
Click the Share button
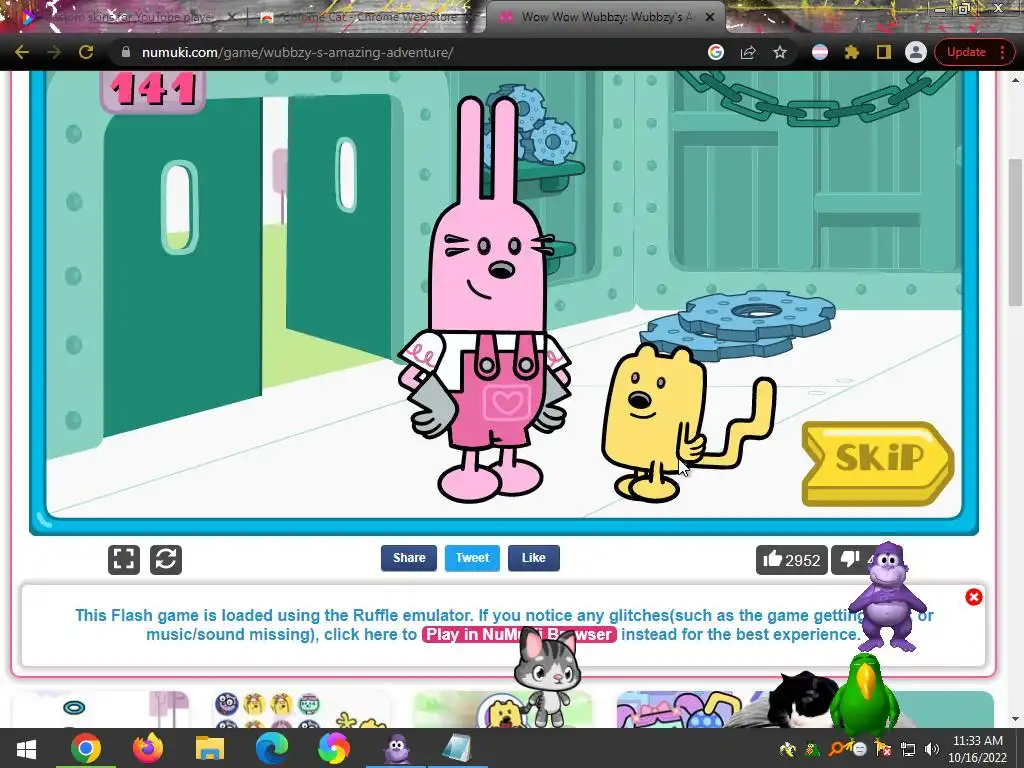pyautogui.click(x=409, y=558)
